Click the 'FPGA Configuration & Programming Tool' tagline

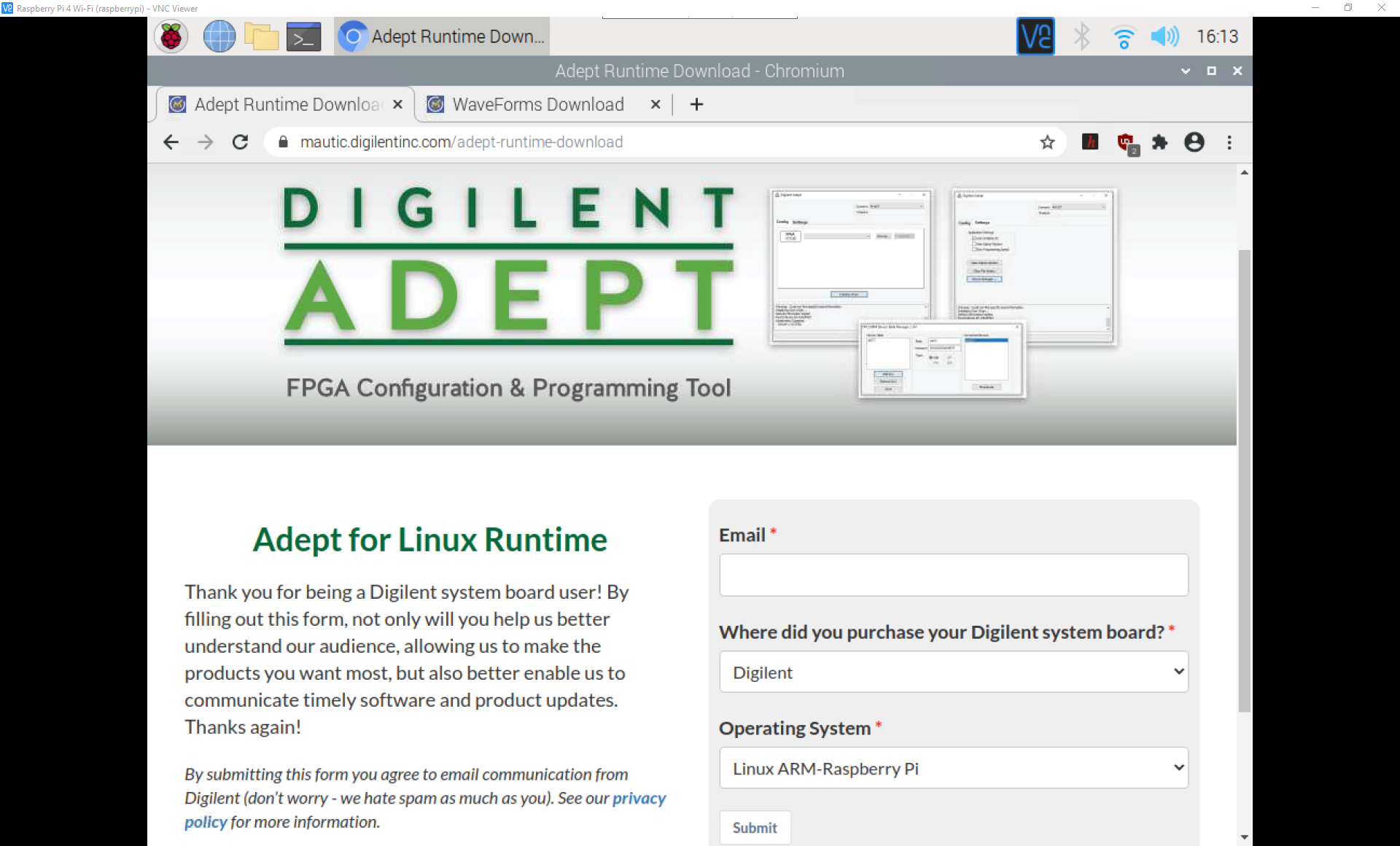point(508,388)
